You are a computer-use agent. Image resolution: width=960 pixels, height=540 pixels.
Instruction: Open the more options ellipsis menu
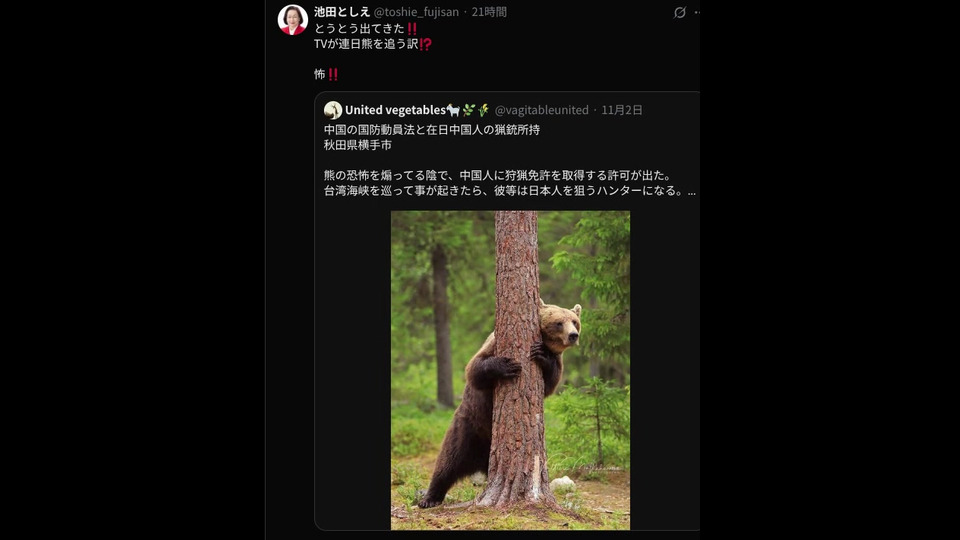(697, 12)
